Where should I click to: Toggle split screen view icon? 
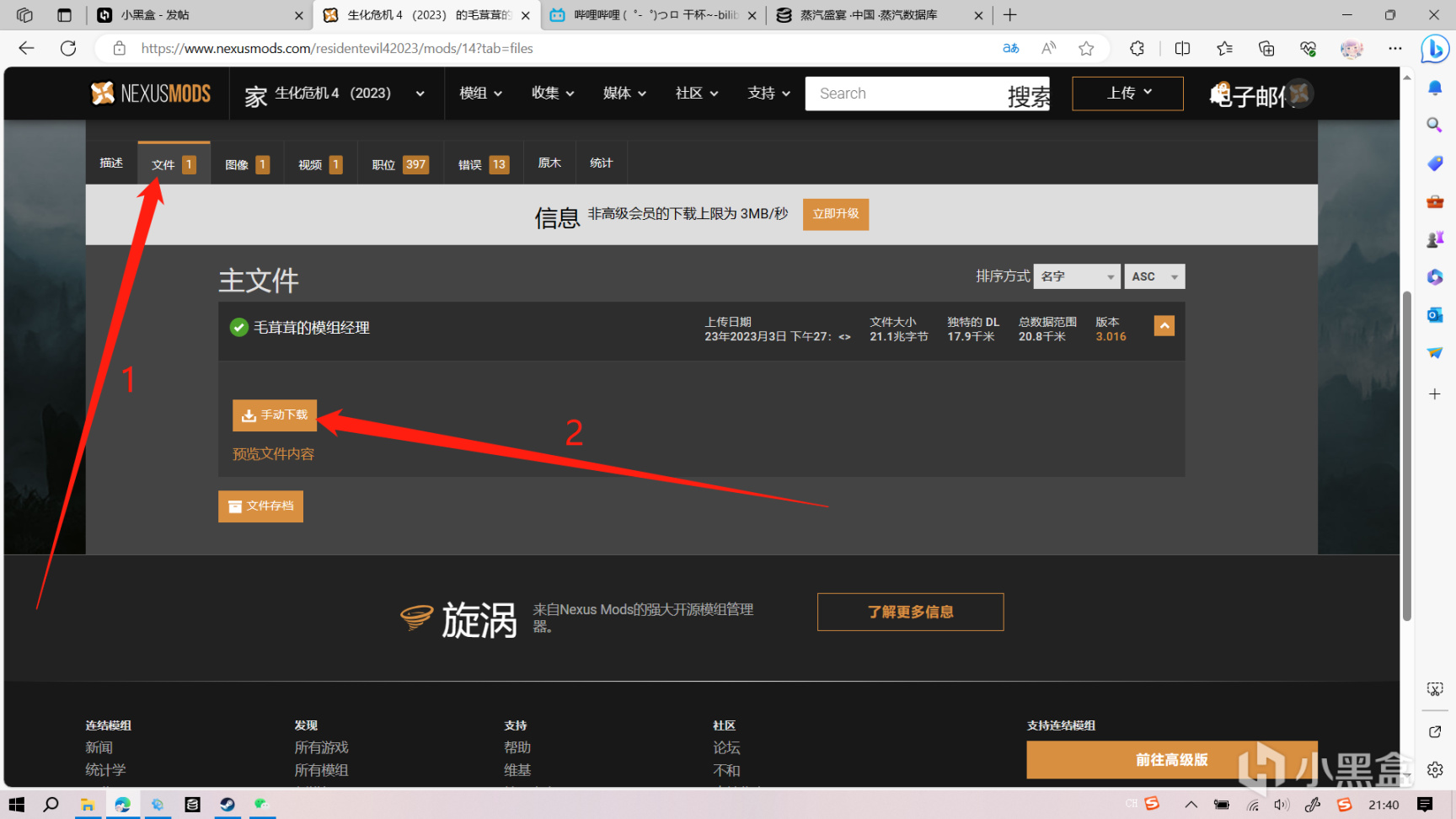click(1182, 48)
